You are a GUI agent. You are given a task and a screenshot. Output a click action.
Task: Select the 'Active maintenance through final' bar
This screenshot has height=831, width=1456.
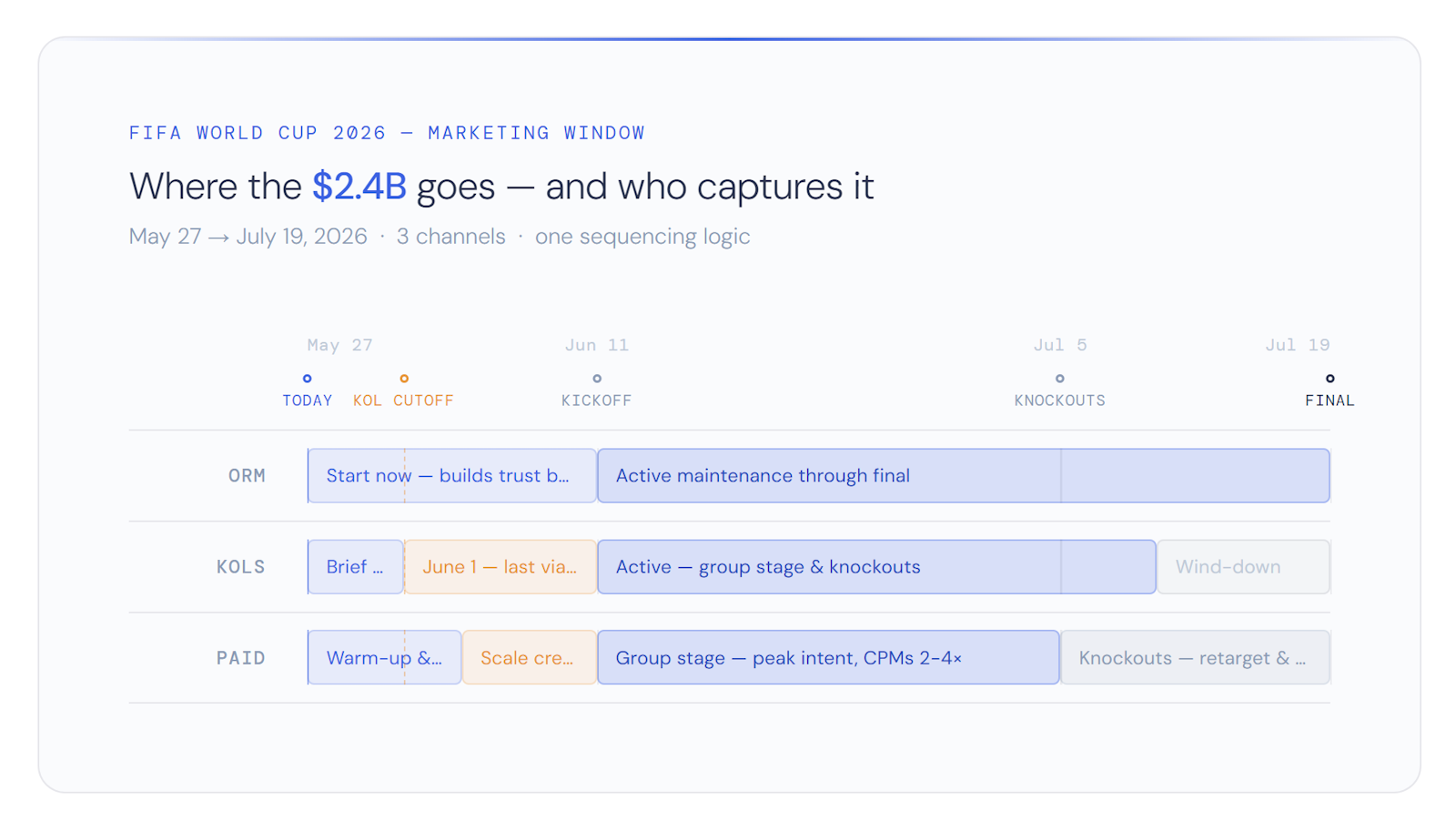point(964,476)
